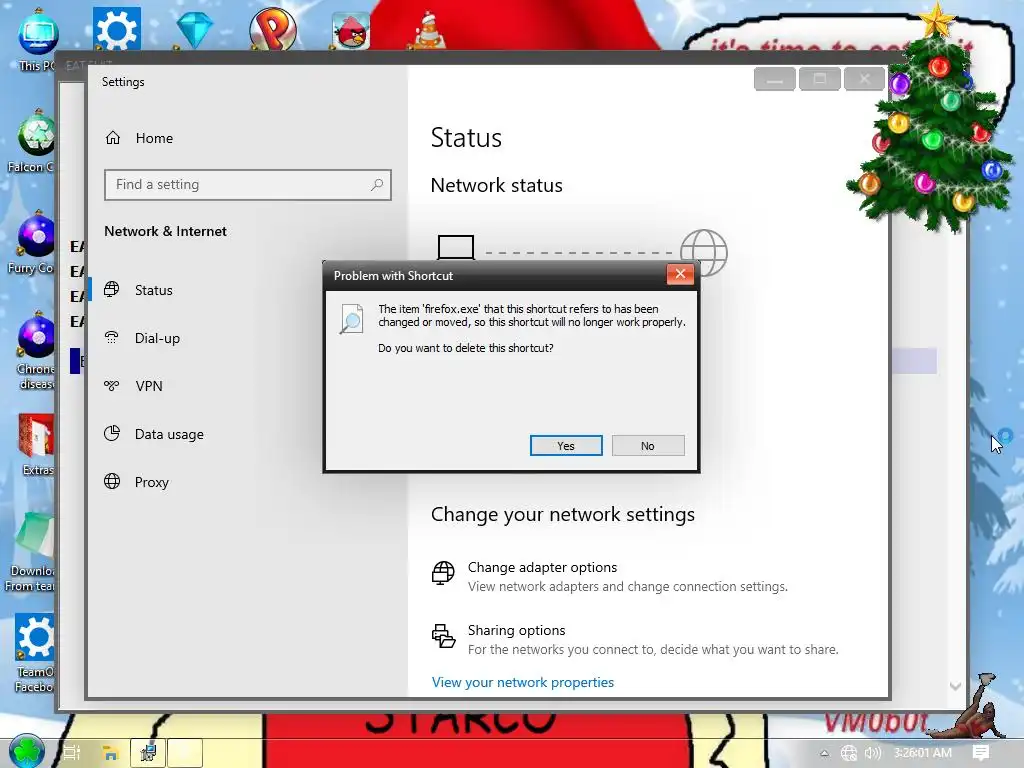Open the blue diamond desktop shortcut
Image resolution: width=1024 pixels, height=768 pixels.
[195, 29]
